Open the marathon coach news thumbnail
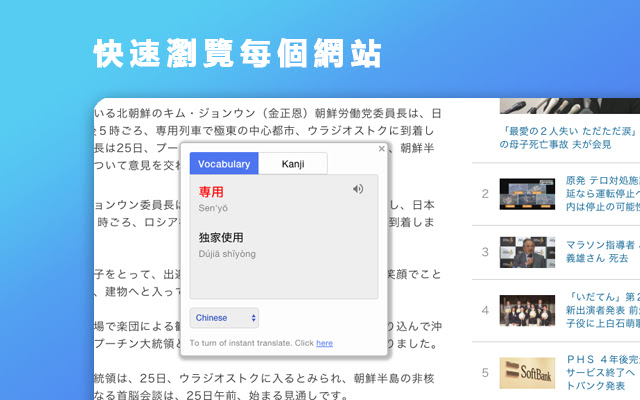 click(527, 252)
